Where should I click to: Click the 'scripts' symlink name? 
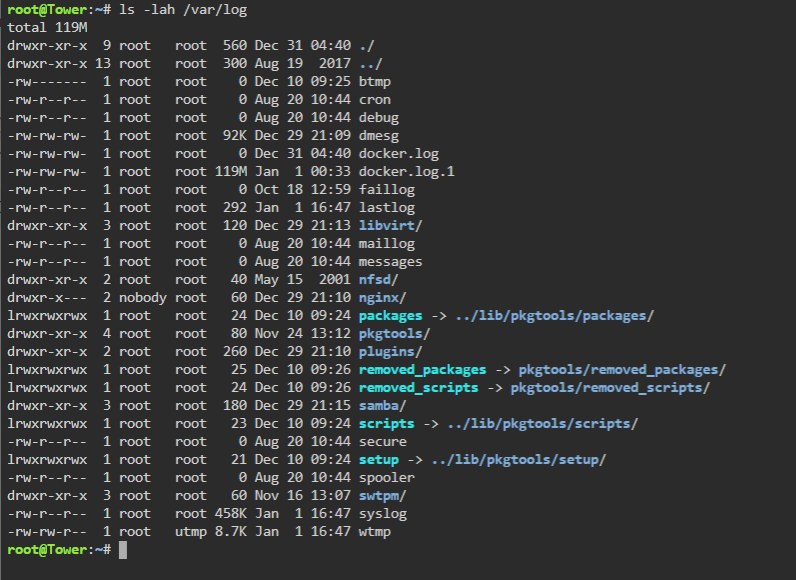(386, 424)
